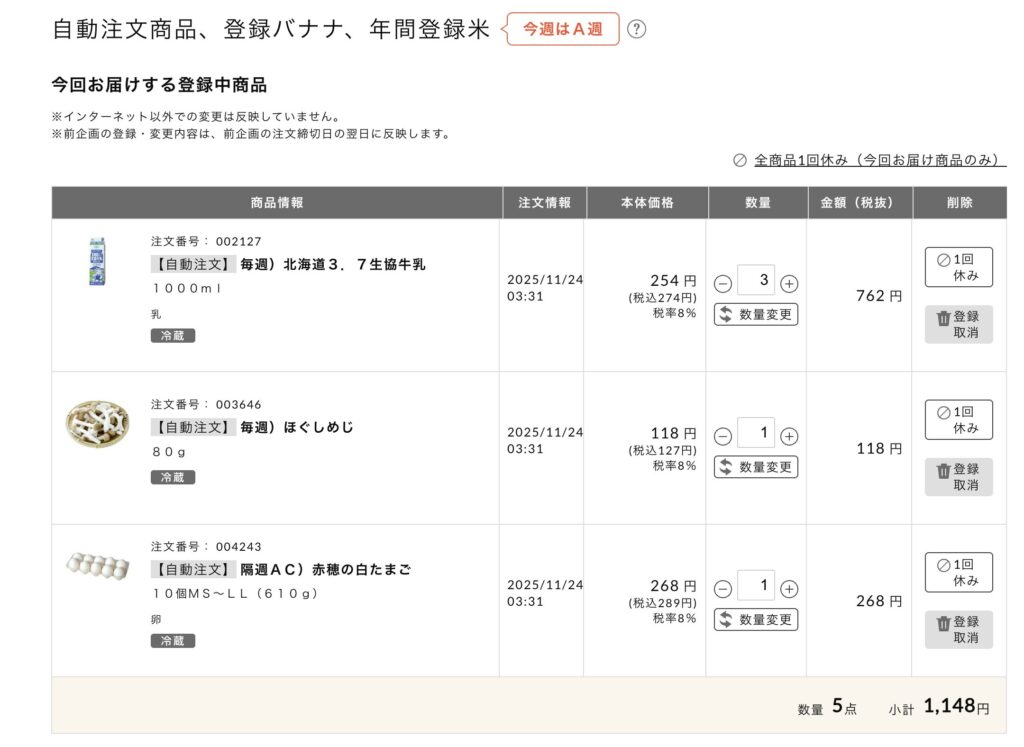This screenshot has height=747, width=1024.
Task: Click 数量変更 for 赤穂の白たまご
Action: point(757,618)
